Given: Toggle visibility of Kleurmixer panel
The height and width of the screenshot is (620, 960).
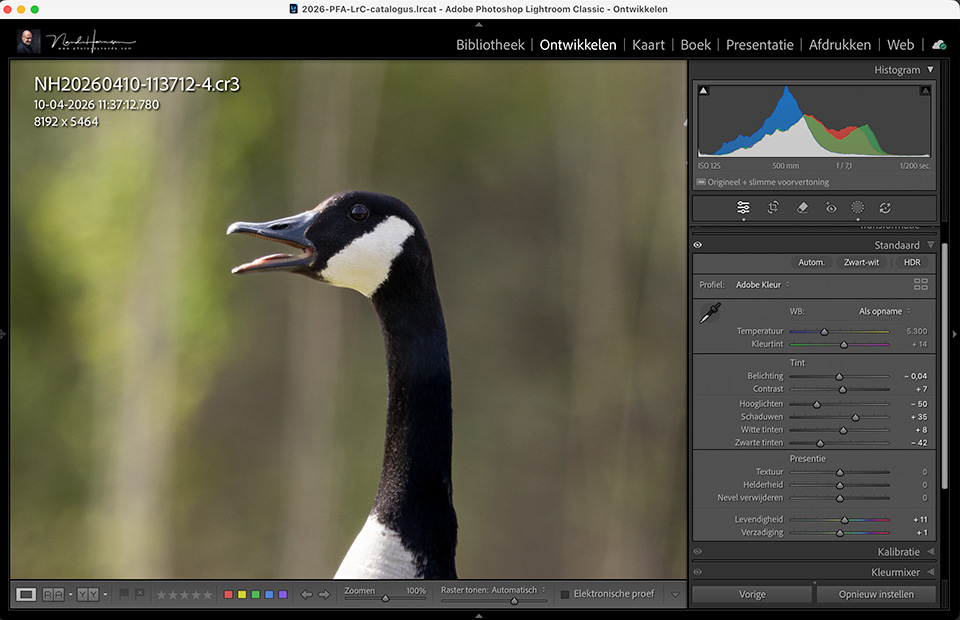Looking at the screenshot, I should pos(697,572).
